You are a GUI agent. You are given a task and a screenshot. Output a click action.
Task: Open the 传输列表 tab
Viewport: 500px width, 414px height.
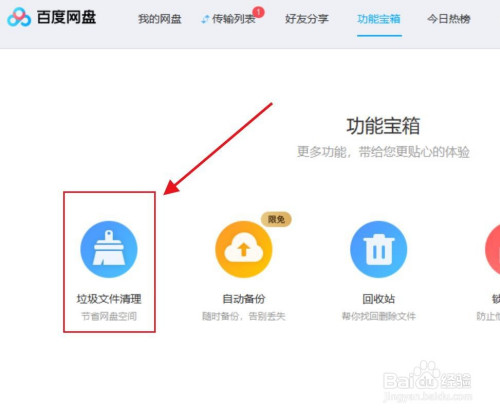pyautogui.click(x=233, y=19)
